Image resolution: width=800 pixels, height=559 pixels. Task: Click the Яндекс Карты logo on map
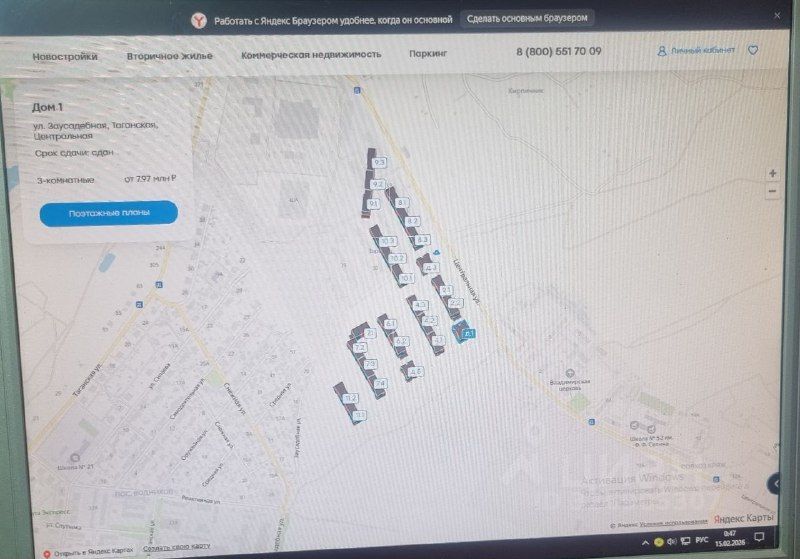[x=743, y=518]
